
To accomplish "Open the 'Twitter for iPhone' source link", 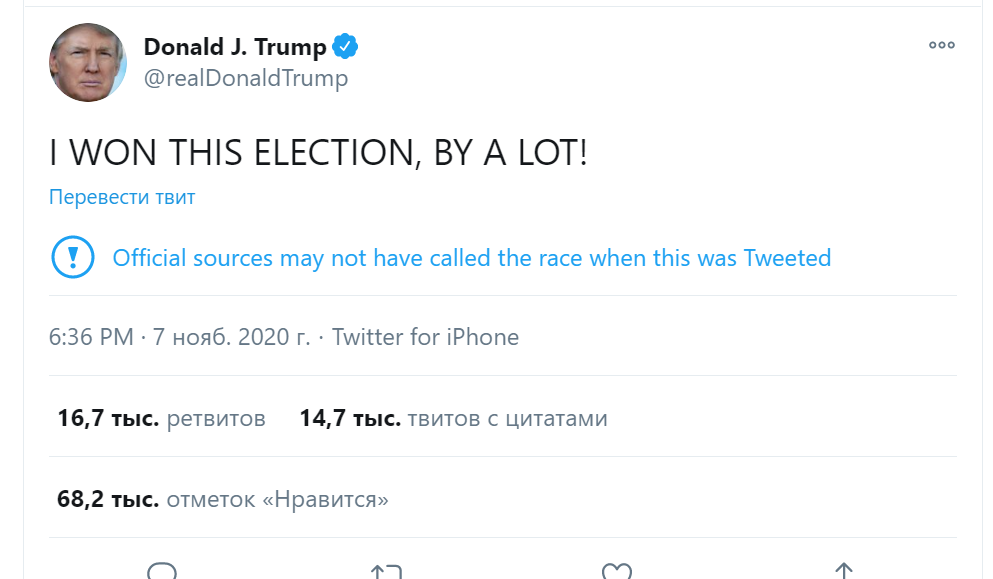I will [x=425, y=337].
